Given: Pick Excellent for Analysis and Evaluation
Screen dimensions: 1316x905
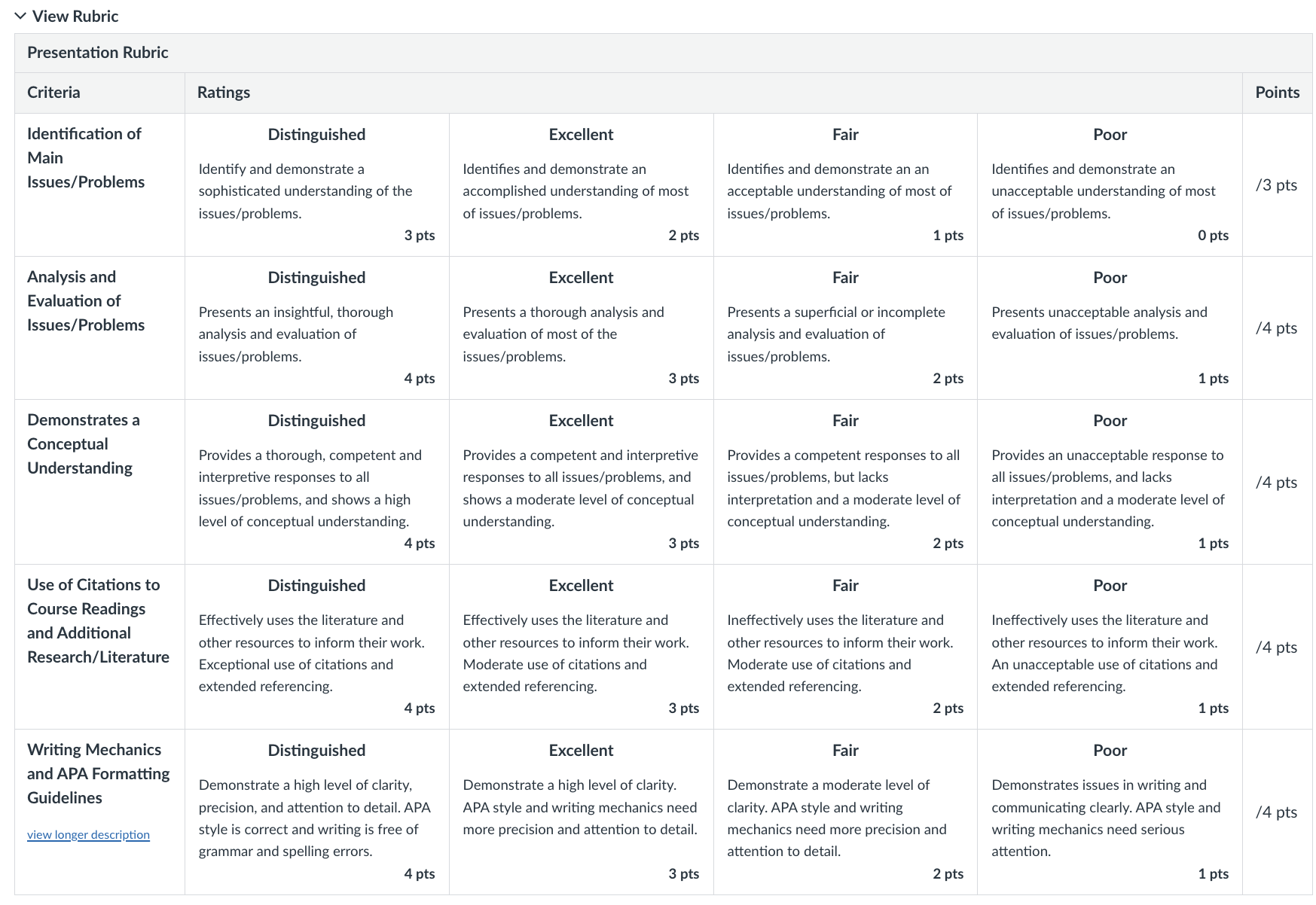Looking at the screenshot, I should tap(582, 328).
